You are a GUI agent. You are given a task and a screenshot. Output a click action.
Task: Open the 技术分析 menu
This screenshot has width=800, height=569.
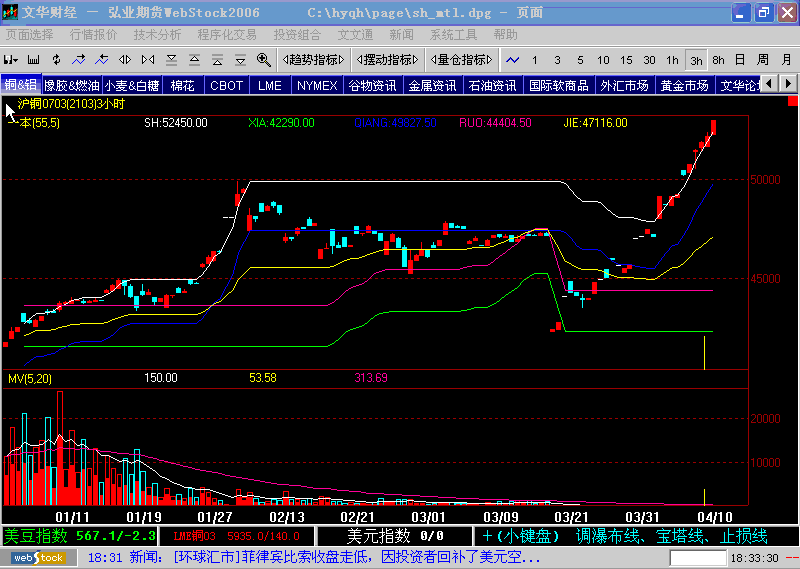(157, 35)
